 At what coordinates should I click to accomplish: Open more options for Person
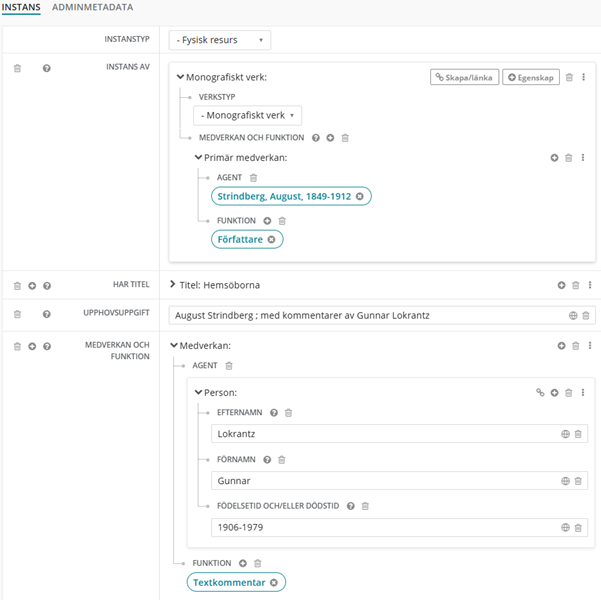[x=583, y=392]
